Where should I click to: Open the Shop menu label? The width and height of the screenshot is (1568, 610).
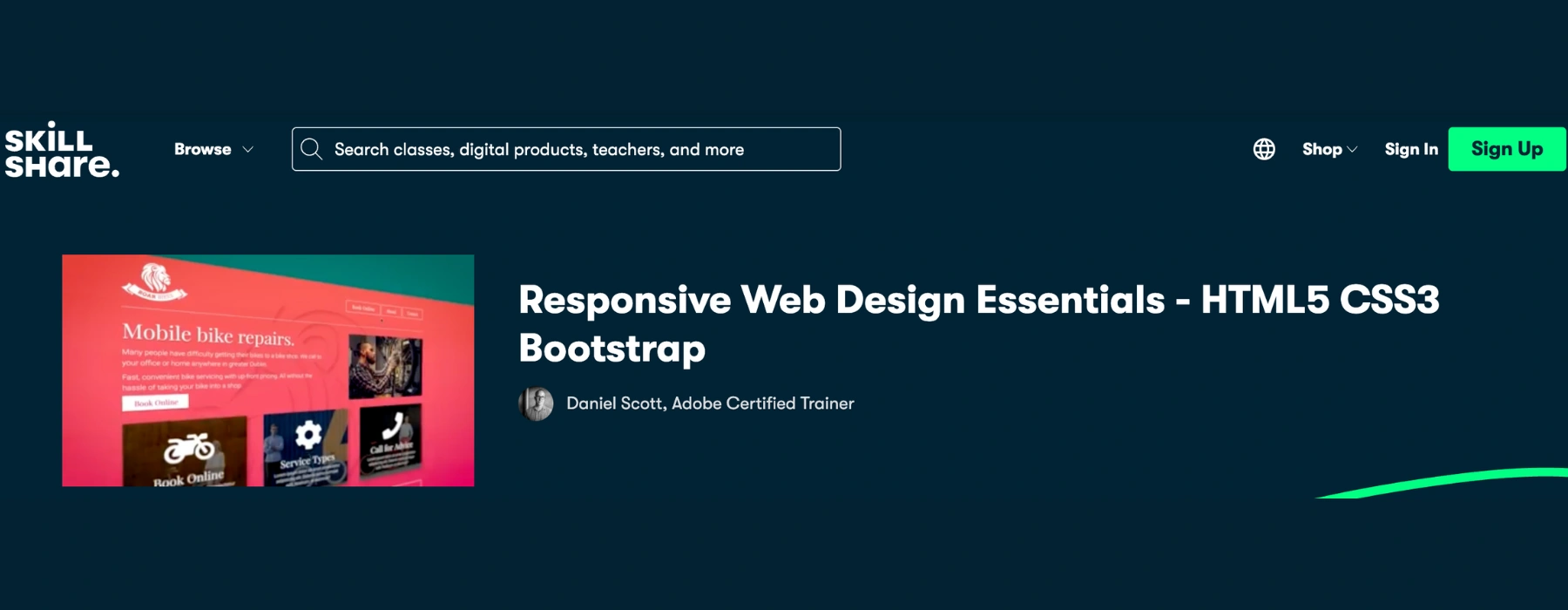(x=1321, y=149)
